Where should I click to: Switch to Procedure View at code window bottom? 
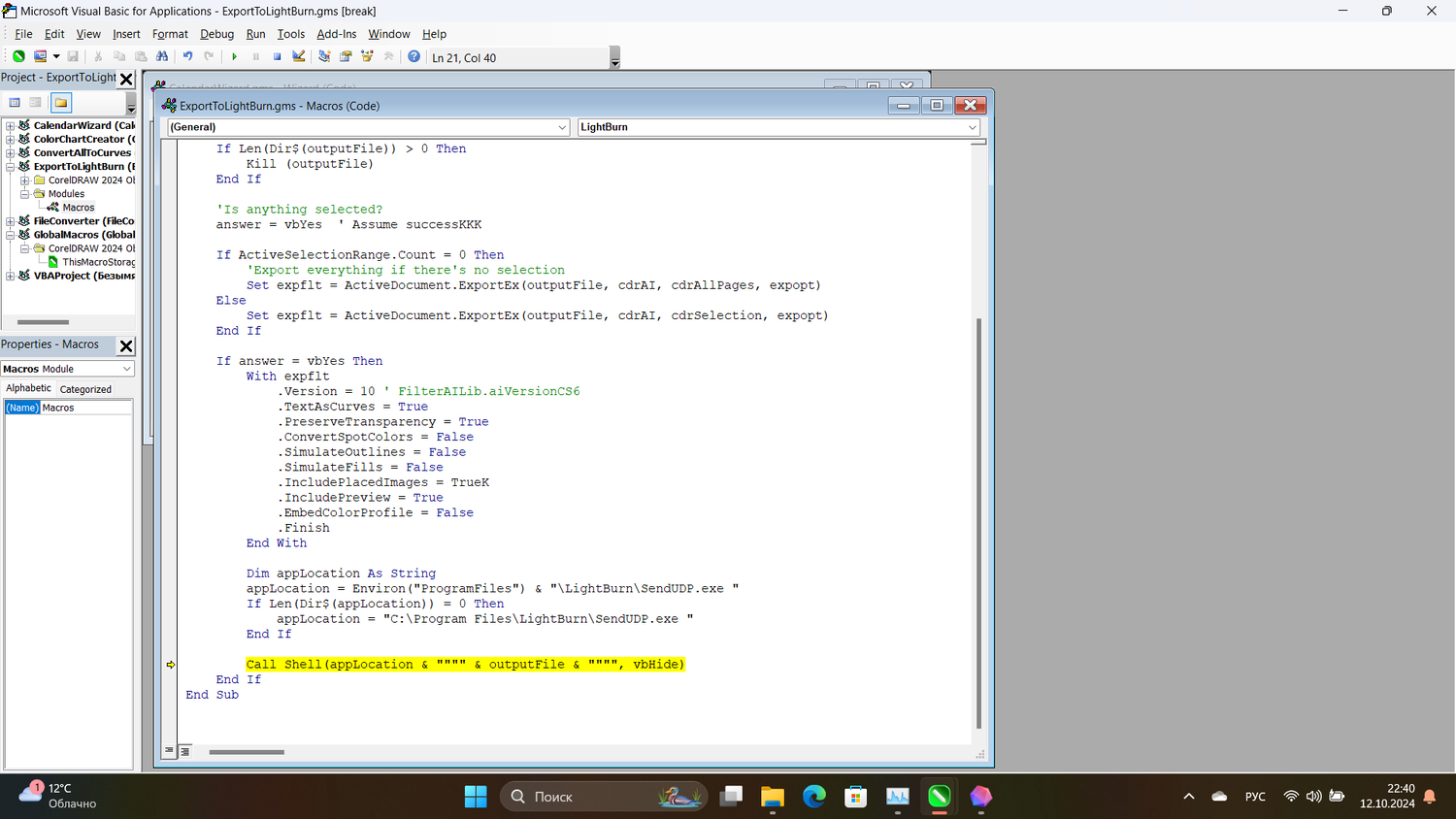(170, 751)
